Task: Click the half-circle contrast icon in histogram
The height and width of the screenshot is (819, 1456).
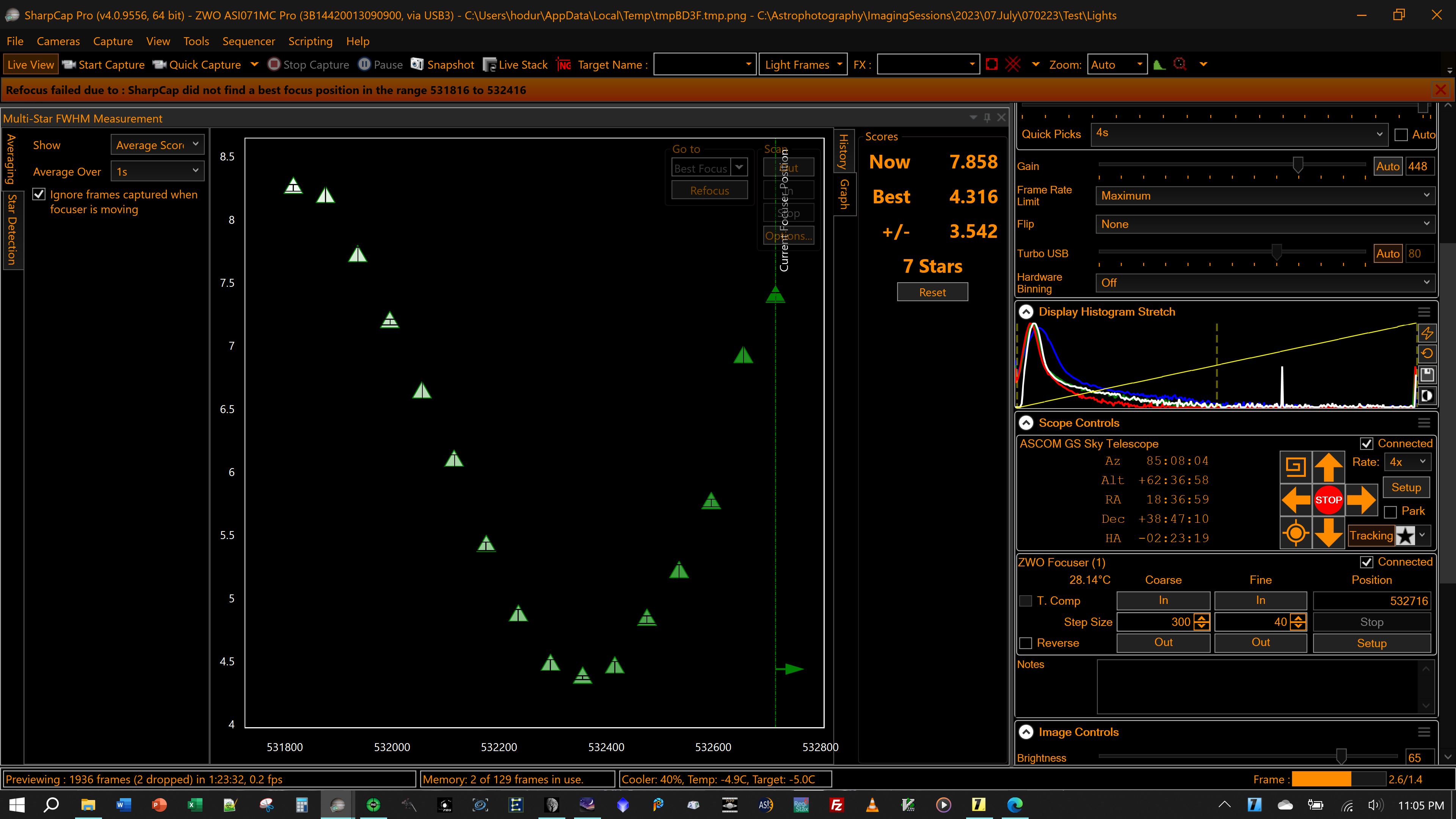Action: pos(1427,395)
